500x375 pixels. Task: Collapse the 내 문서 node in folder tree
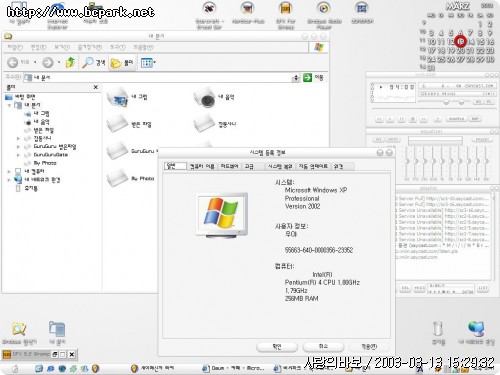point(9,105)
